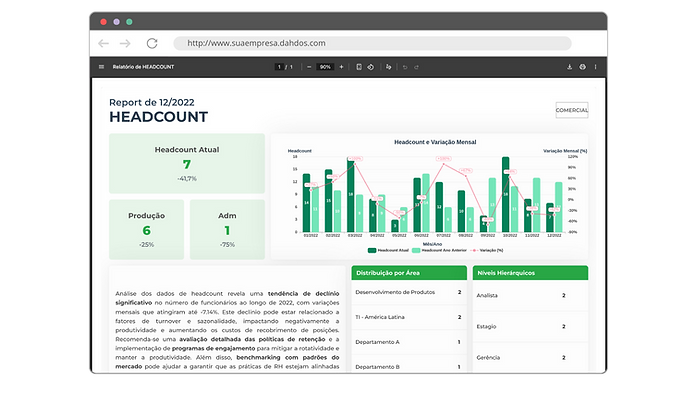The width and height of the screenshot is (695, 394).
Task: Click the Produção card
Action: (146, 229)
